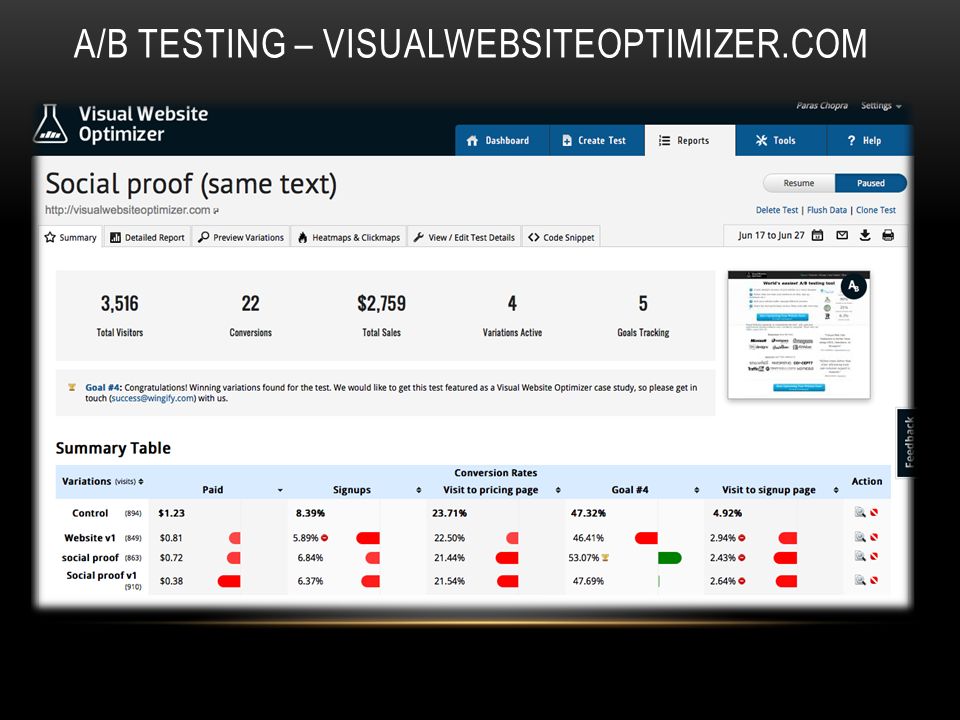
Task: Click the red disable icon for Website v1
Action: (x=874, y=537)
